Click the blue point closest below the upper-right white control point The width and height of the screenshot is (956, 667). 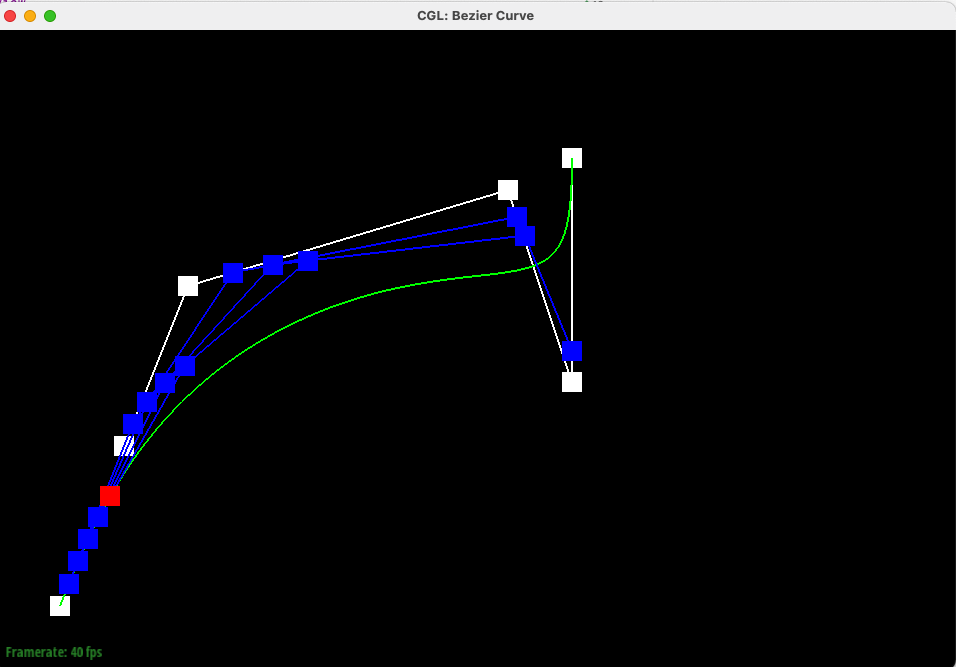pos(517,217)
